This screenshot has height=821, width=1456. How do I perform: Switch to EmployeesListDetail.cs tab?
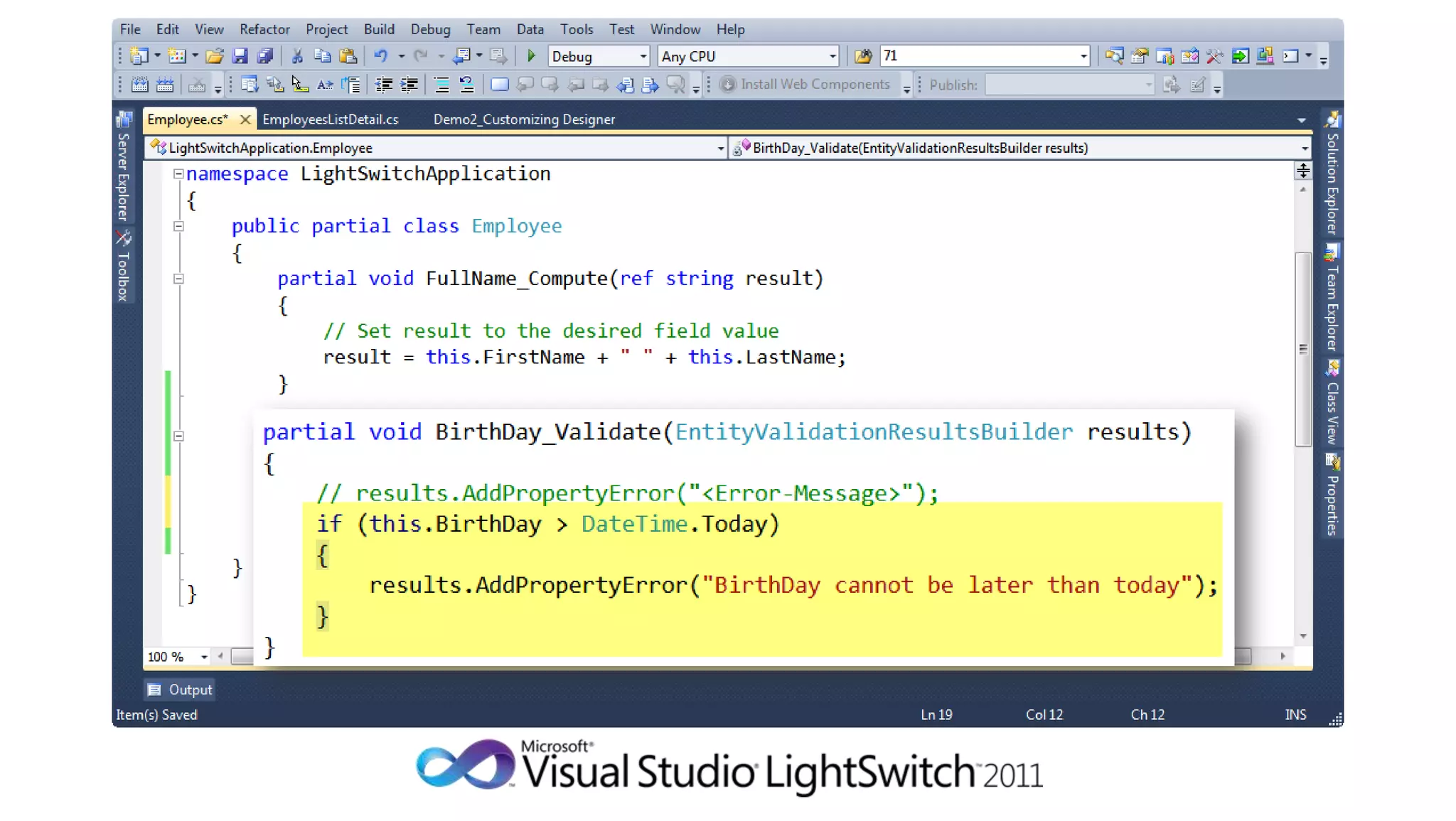coord(330,119)
